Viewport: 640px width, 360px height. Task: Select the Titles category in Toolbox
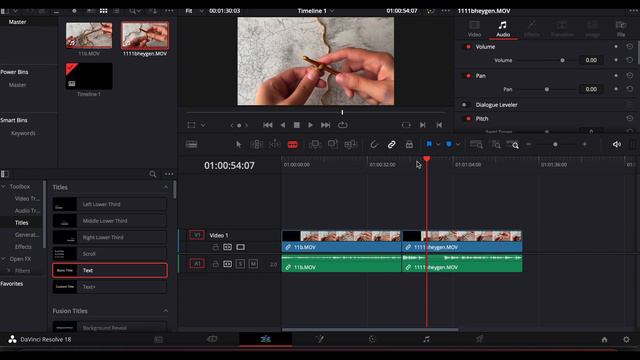[x=22, y=223]
